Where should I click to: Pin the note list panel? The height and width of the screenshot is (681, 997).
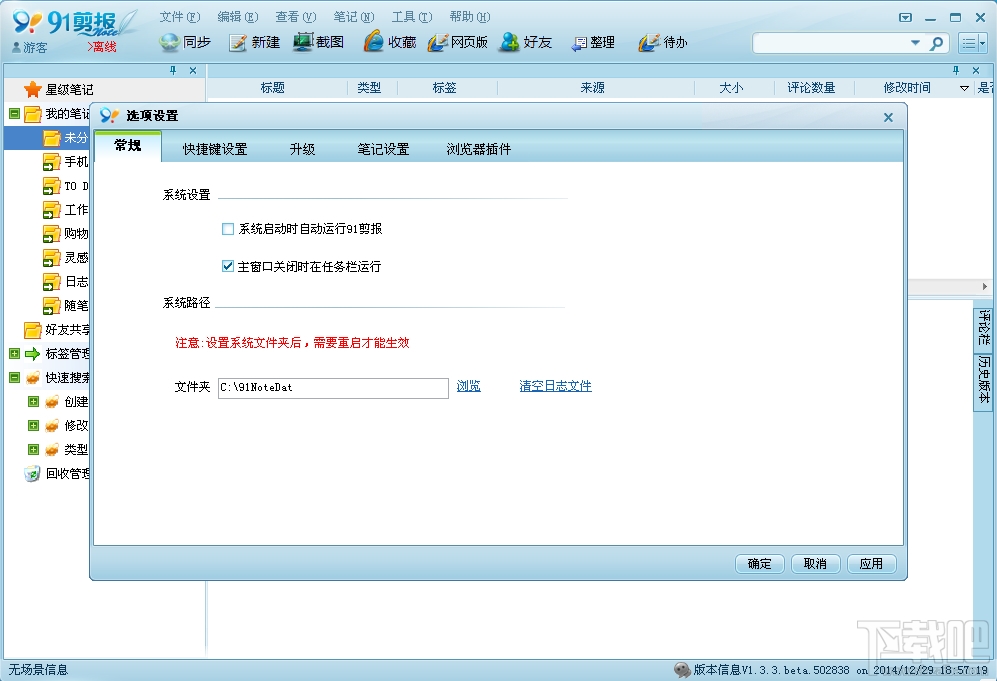tap(956, 71)
